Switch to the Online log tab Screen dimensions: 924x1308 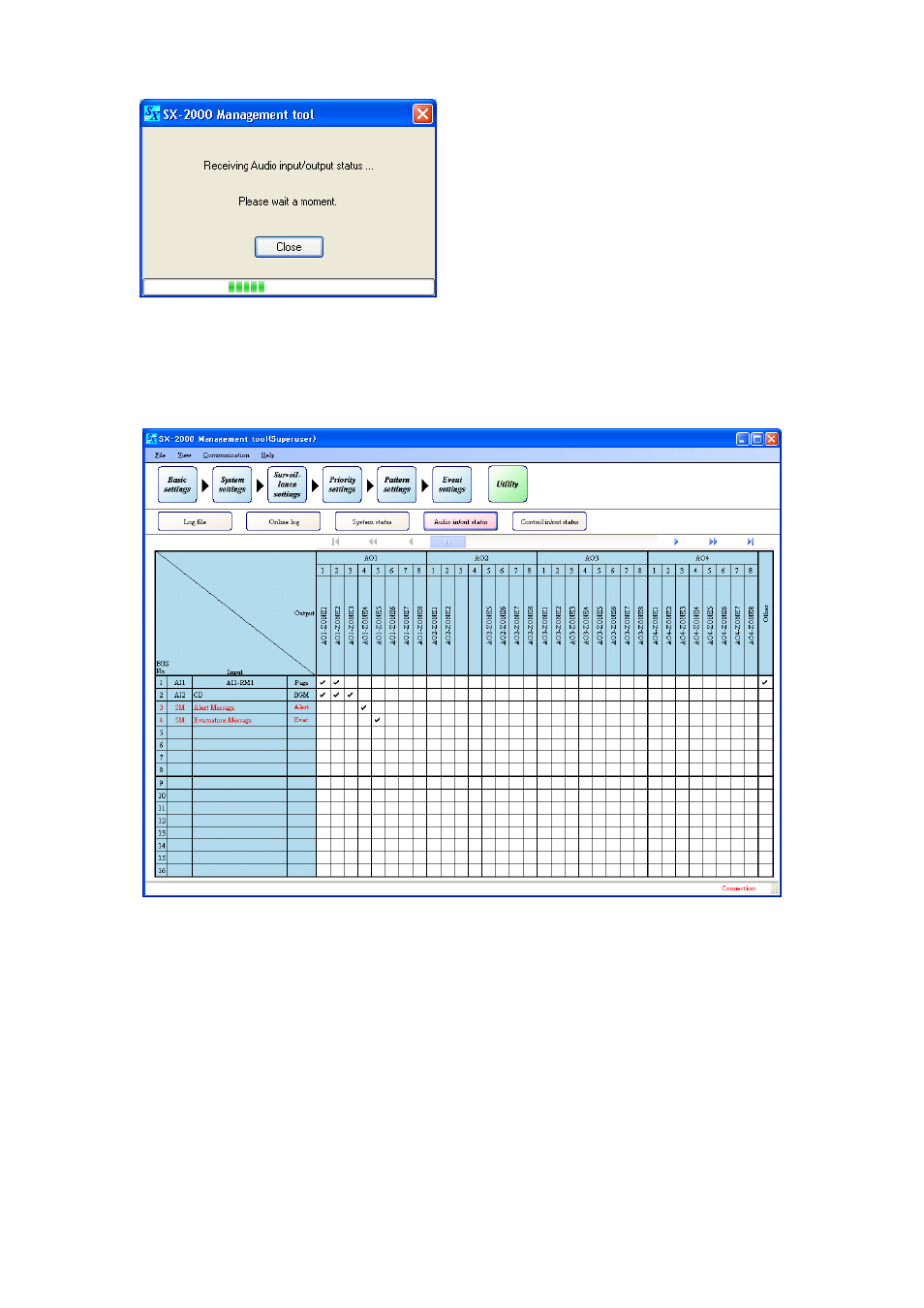[284, 521]
